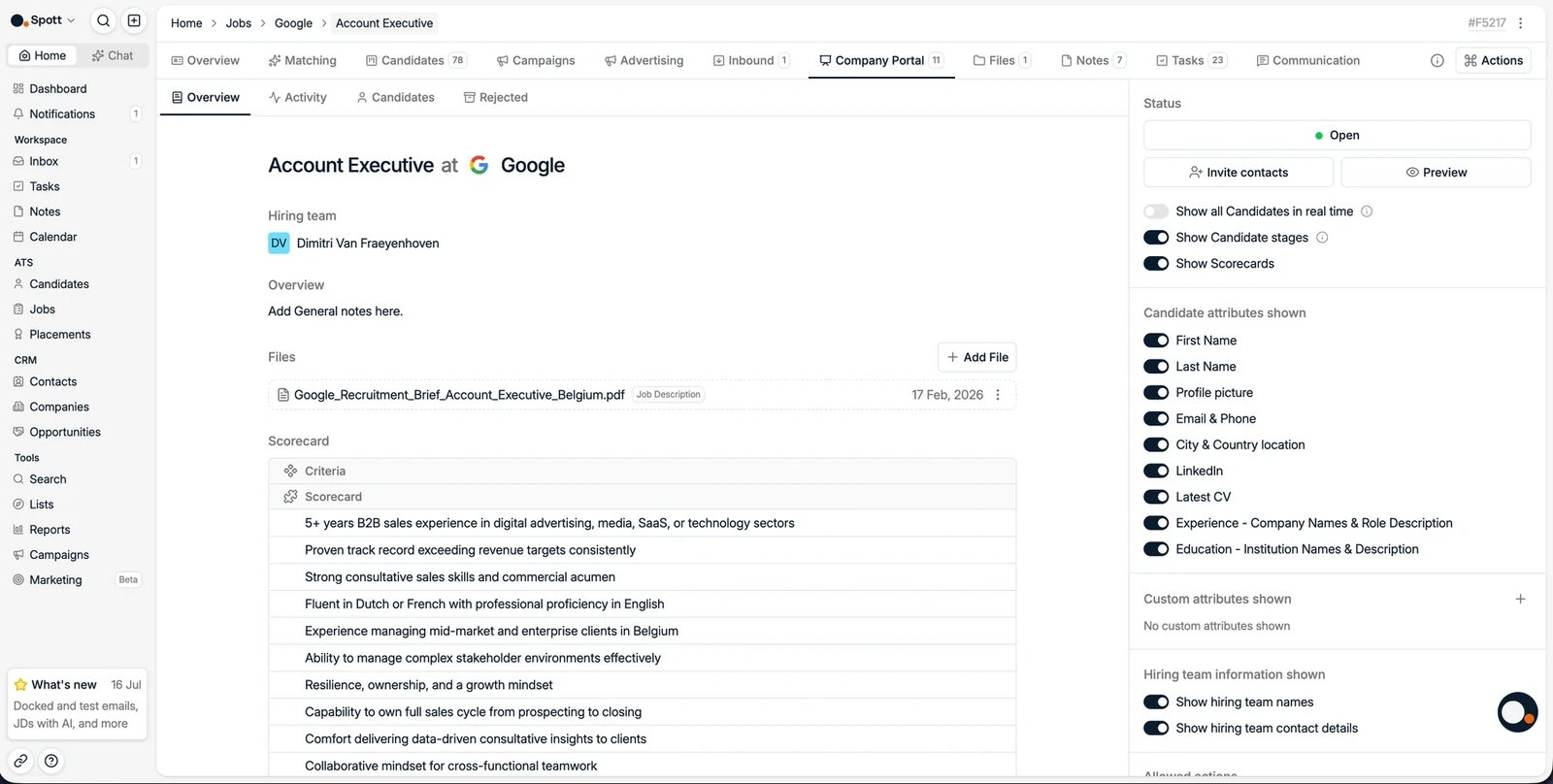Click the new item plus icon beside search
This screenshot has height=784, width=1553.
tap(134, 20)
